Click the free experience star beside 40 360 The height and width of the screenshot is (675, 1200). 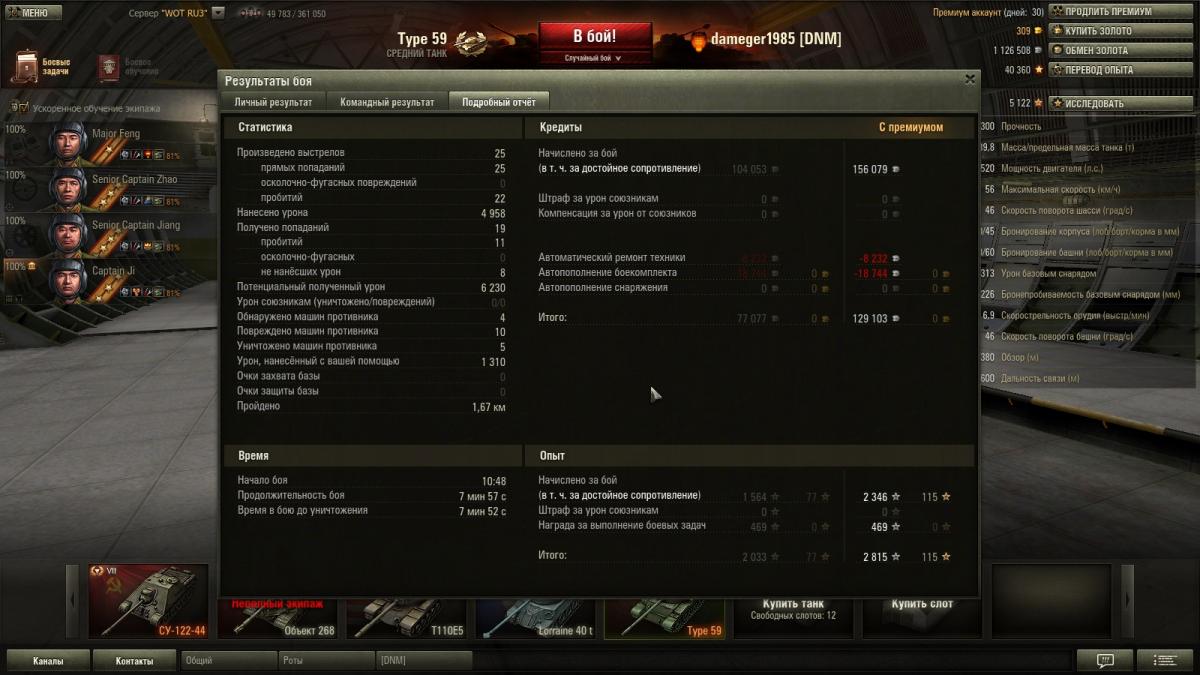pos(1038,70)
